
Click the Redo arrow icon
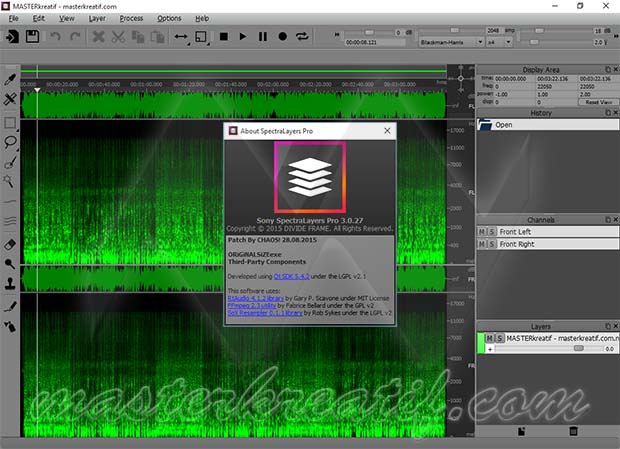pyautogui.click(x=75, y=37)
